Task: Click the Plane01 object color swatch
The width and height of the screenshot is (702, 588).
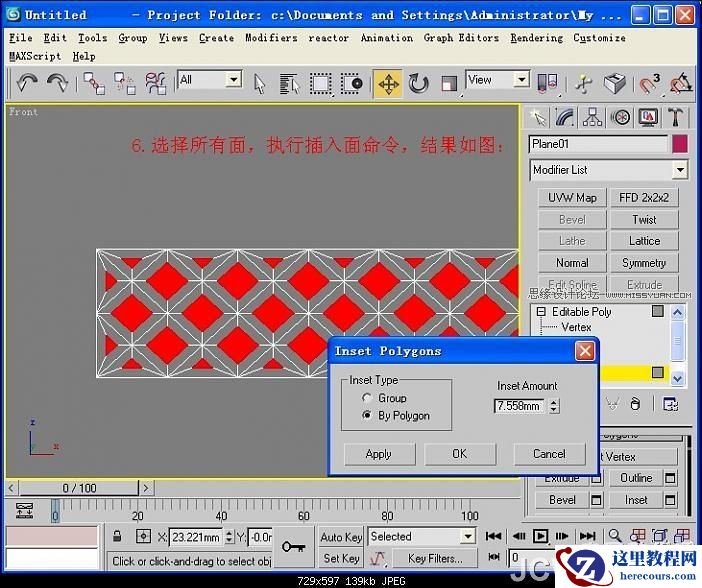Action: [680, 144]
